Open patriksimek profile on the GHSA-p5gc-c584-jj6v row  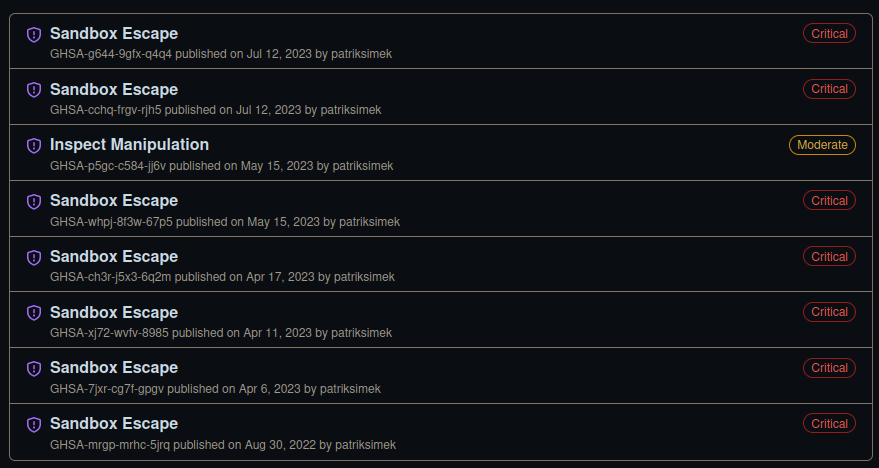[362, 165]
